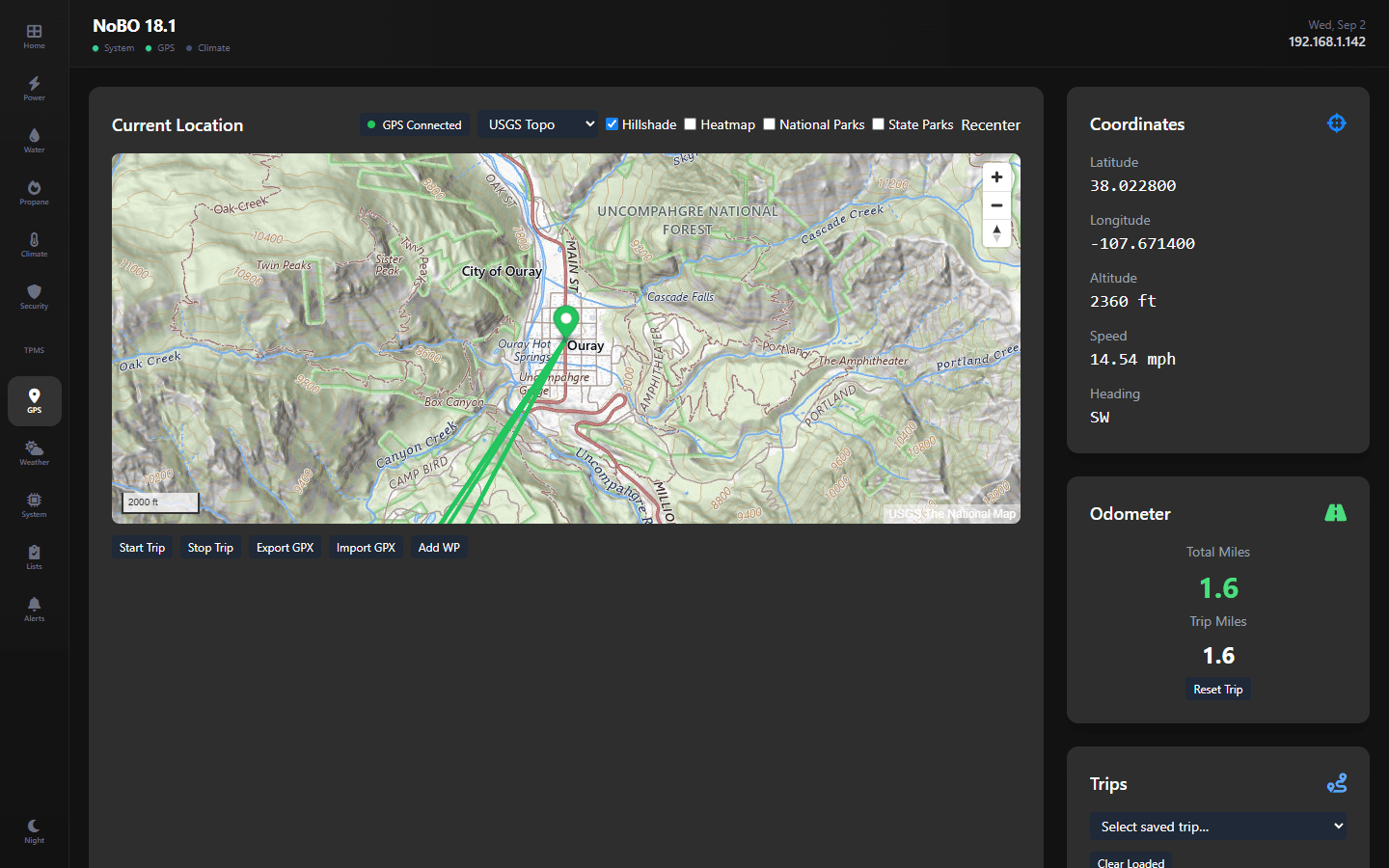Image resolution: width=1389 pixels, height=868 pixels.
Task: Click the GPS Connected status badge
Action: pos(415,124)
